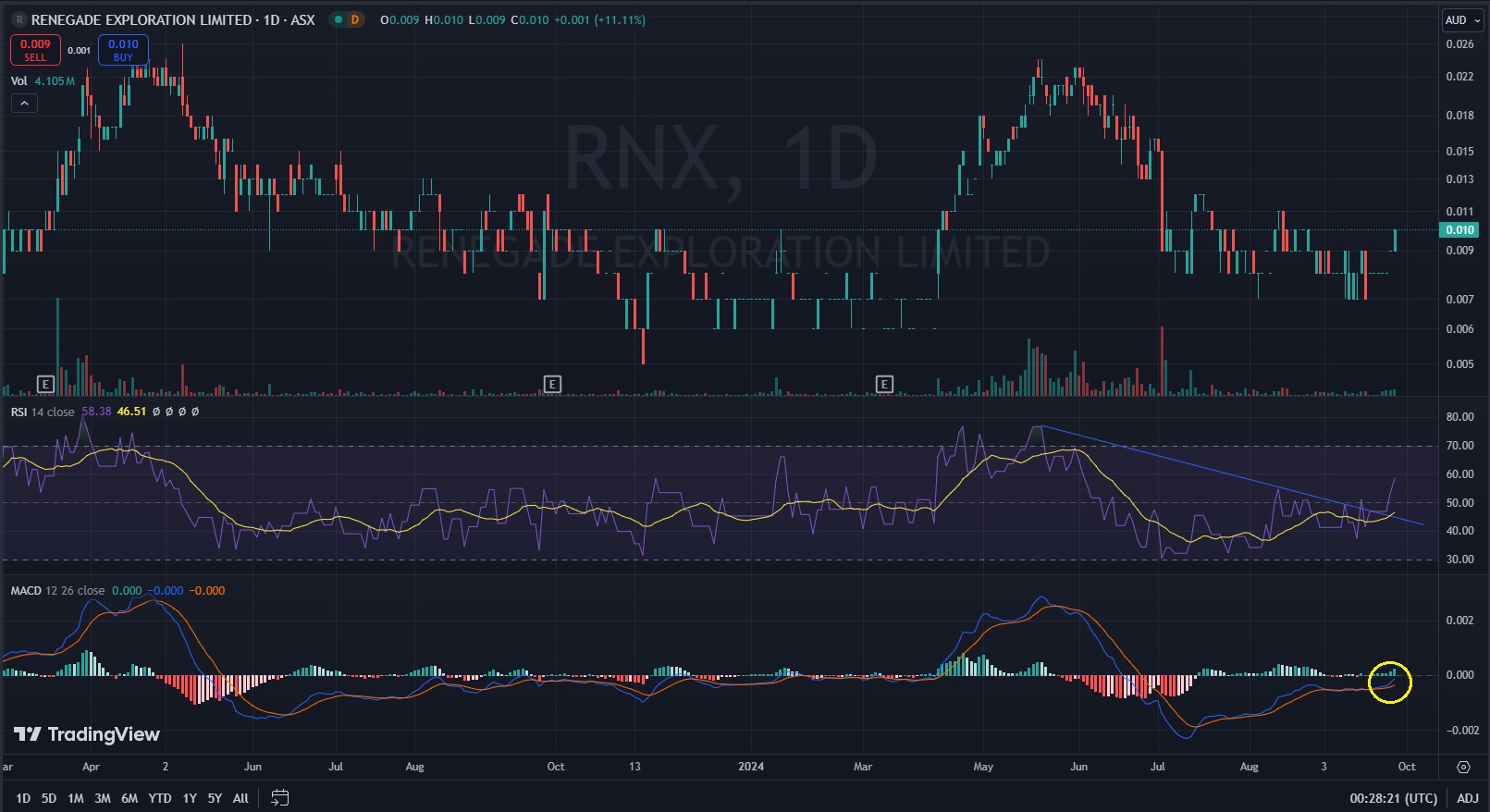This screenshot has width=1490, height=812.
Task: Open the go-to-date calendar icon
Action: coord(280,797)
